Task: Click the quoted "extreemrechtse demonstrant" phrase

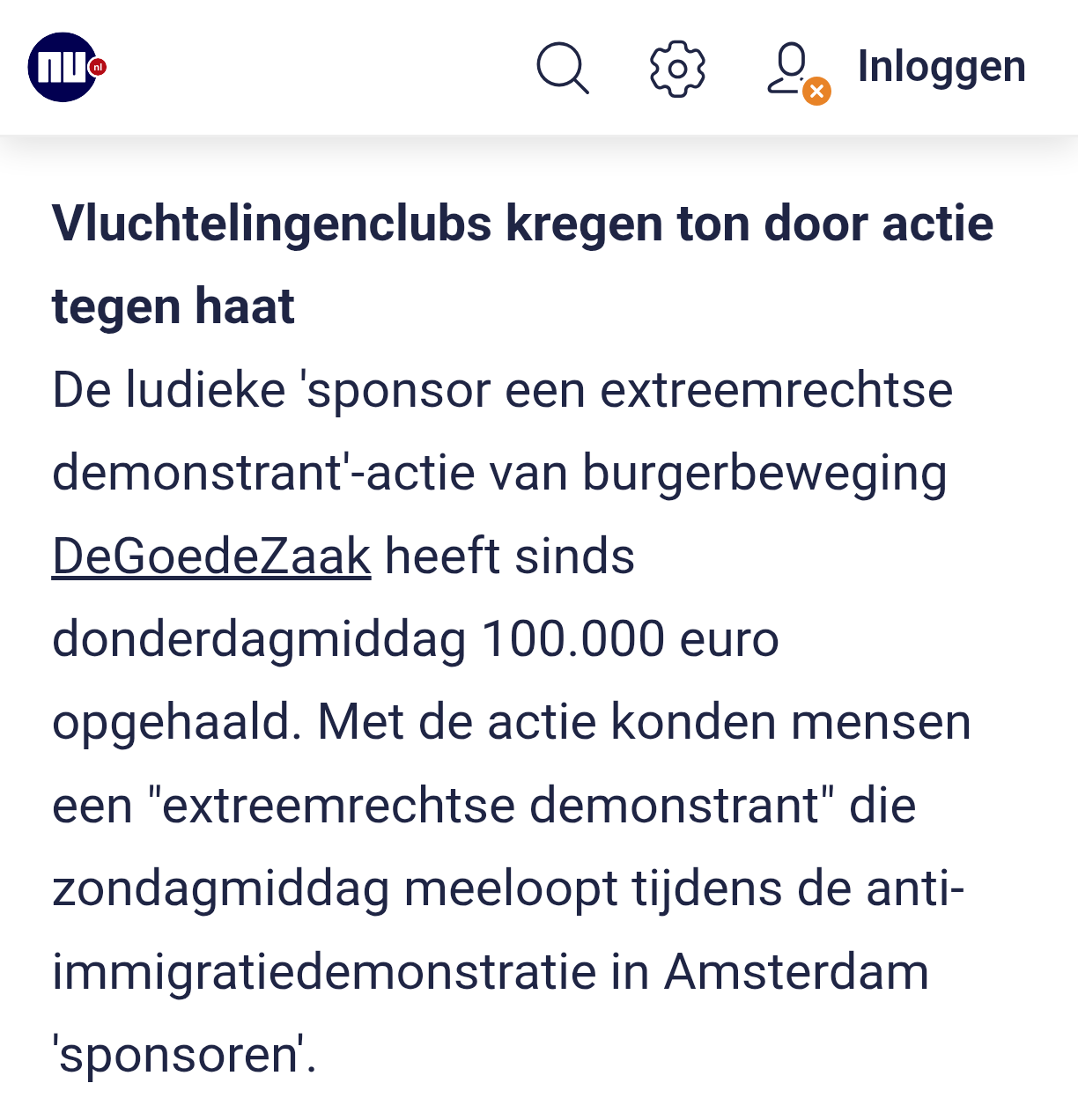Action: 492,806
